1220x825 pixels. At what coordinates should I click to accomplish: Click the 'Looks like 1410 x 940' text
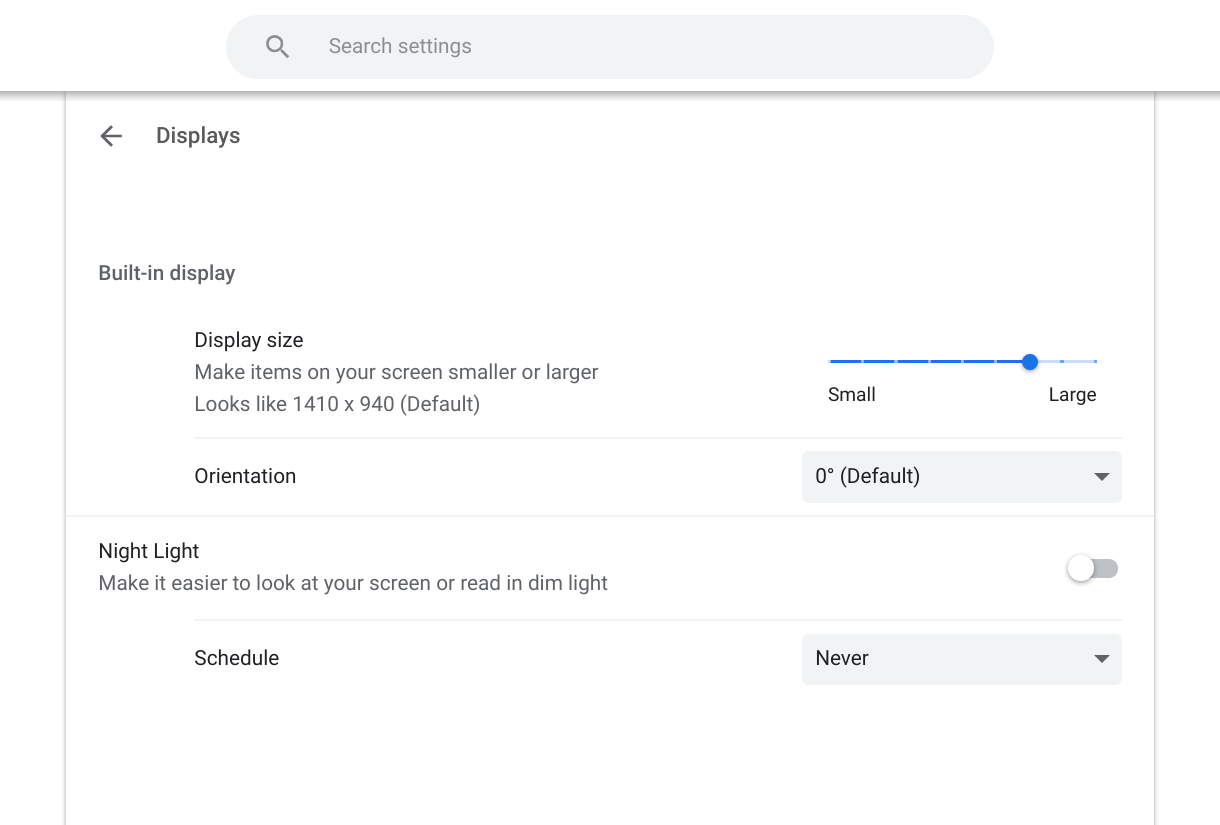point(337,404)
